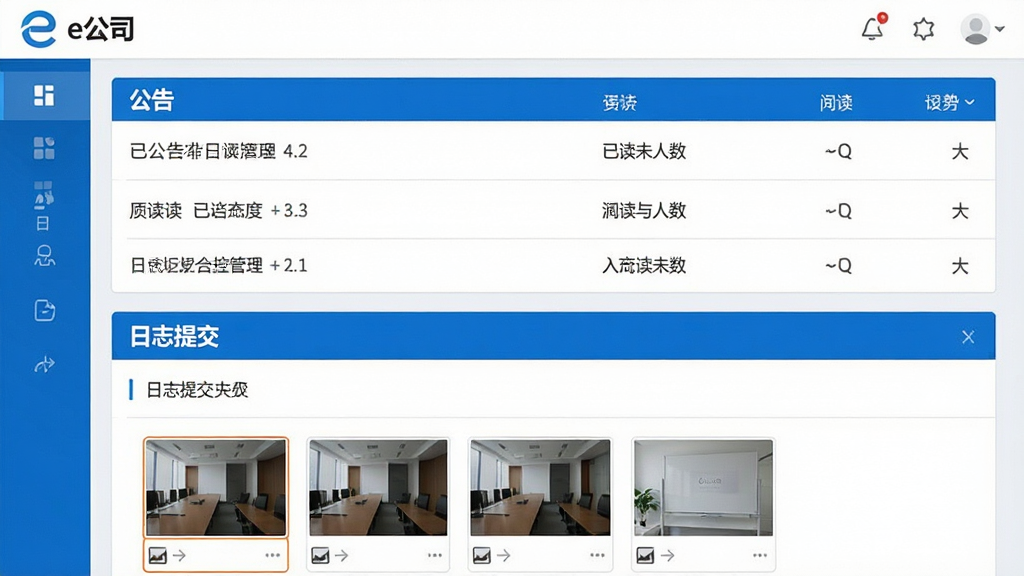Screen dimensions: 1024x576
Task: Click 已读未人数 in the 4.2 row
Action: point(644,151)
